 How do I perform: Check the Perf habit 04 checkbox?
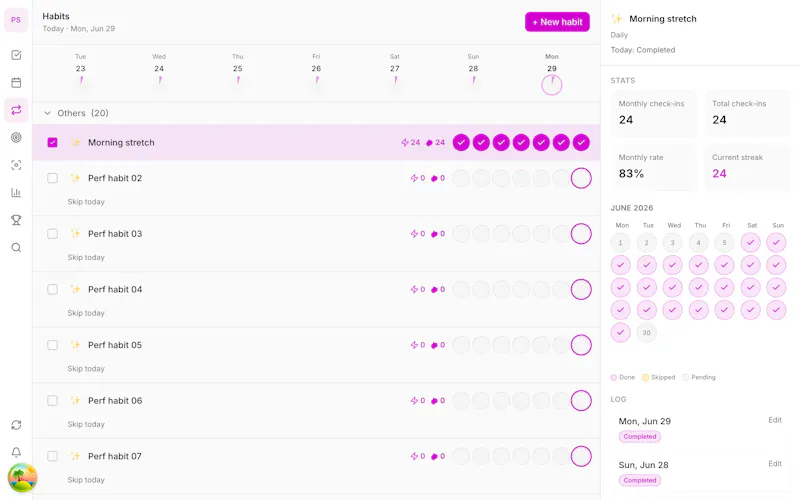pyautogui.click(x=53, y=289)
